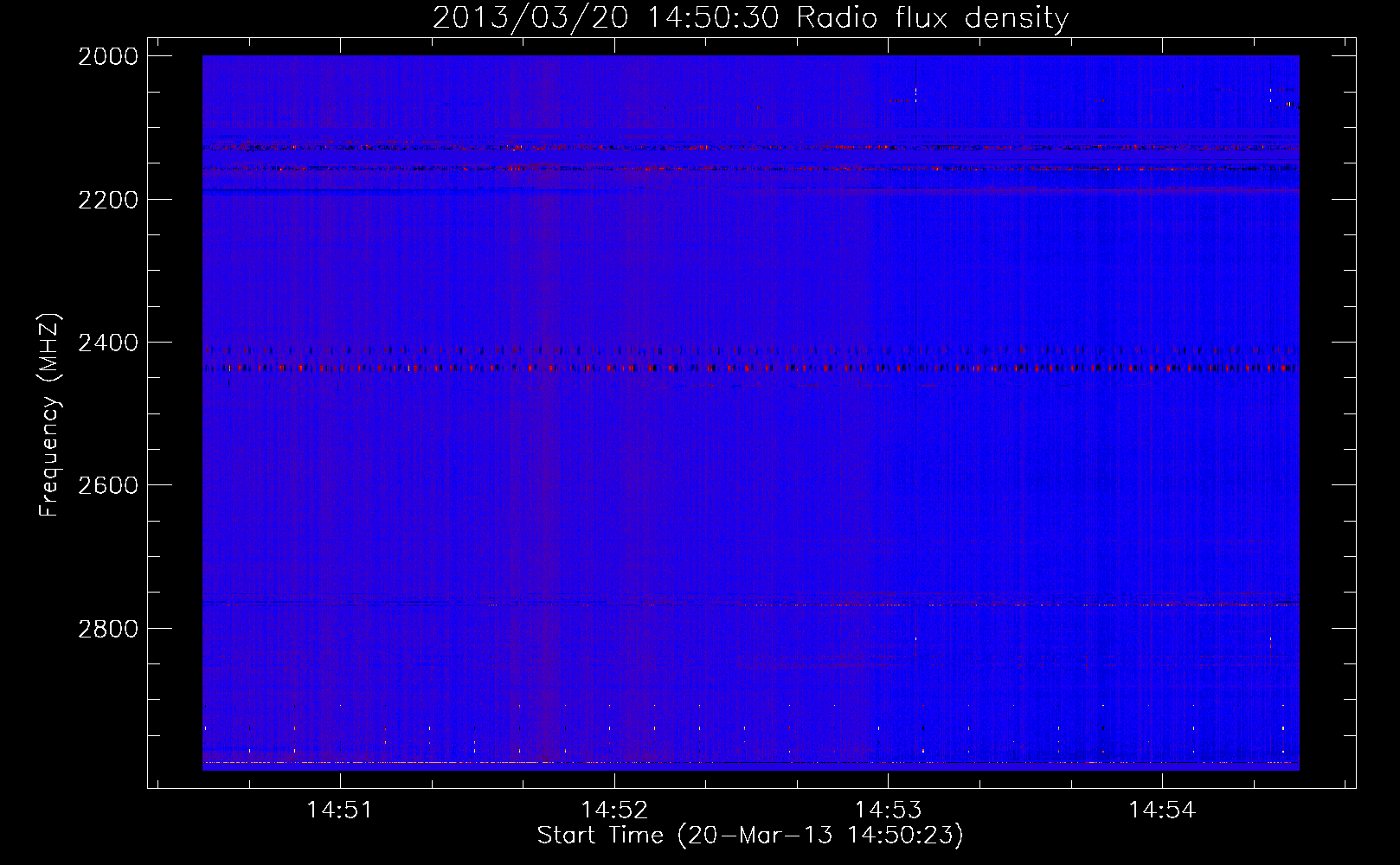The width and height of the screenshot is (1400, 865).
Task: Click the 14:52 time tick label
Action: coord(614,810)
